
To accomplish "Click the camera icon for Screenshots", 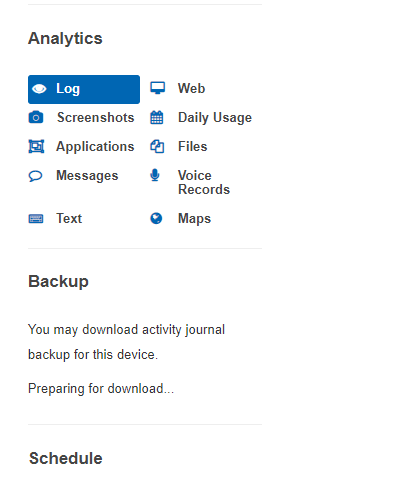I will 36,117.
